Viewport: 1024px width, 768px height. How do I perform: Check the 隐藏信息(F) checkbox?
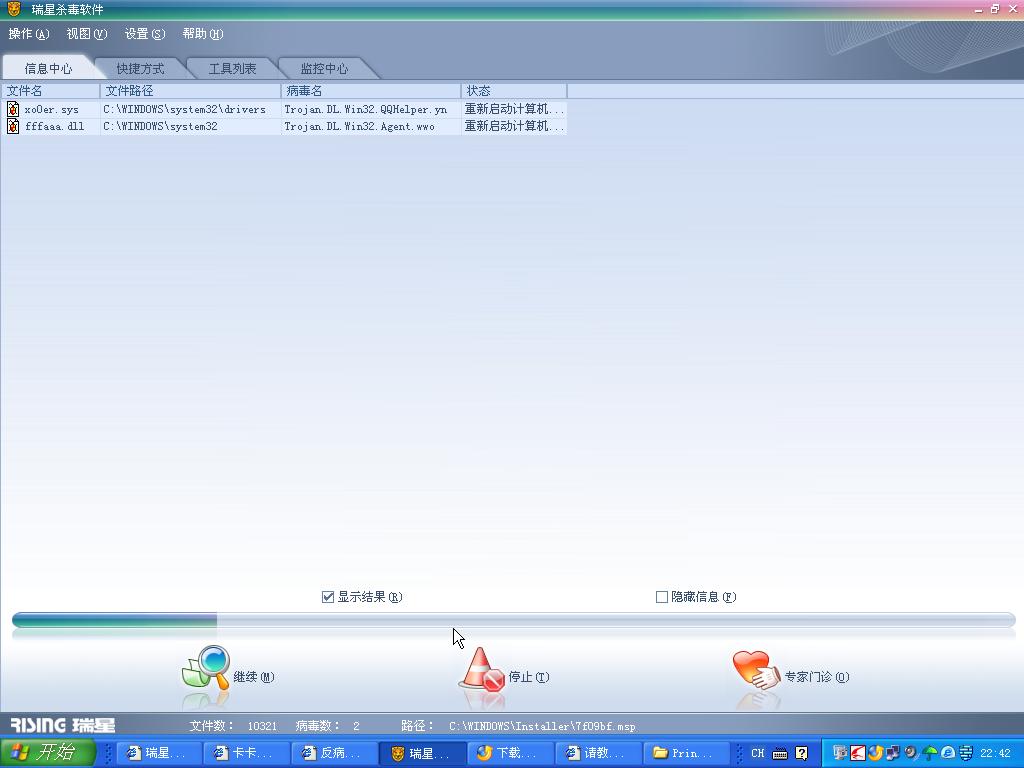[x=662, y=597]
